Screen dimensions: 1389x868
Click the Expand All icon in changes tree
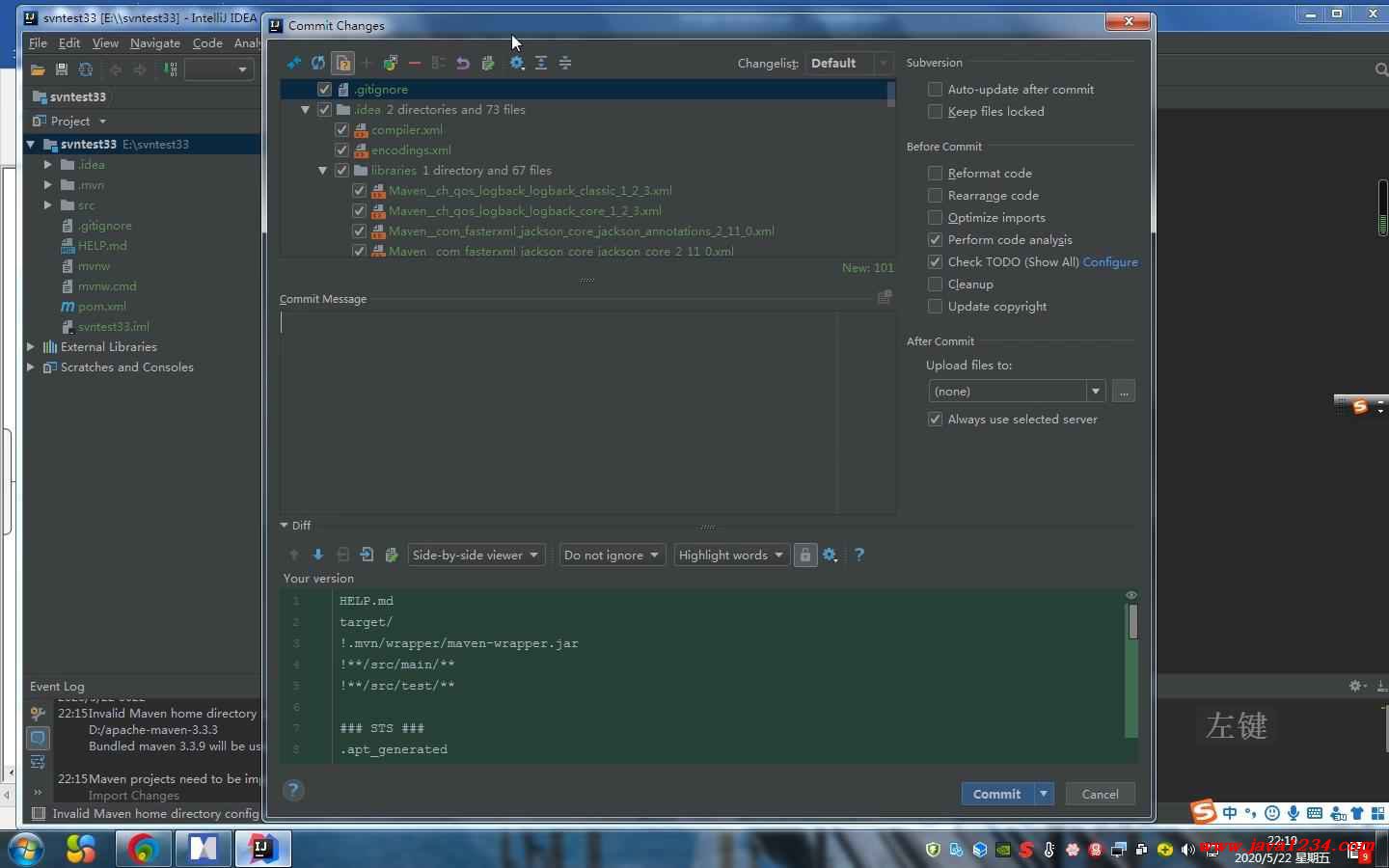(x=541, y=63)
